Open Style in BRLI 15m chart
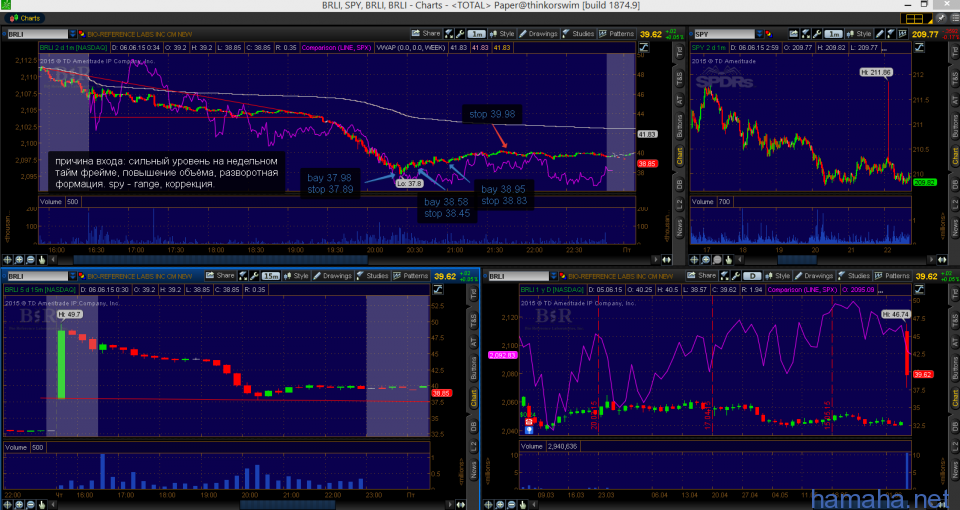 [296, 276]
